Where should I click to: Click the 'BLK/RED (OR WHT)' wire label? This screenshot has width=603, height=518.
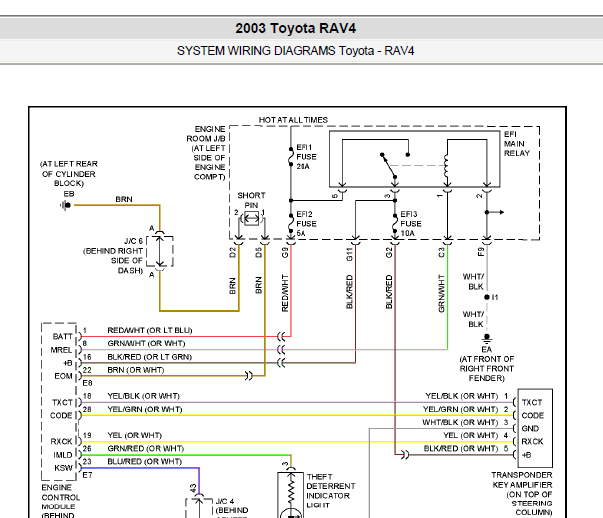pos(461,448)
